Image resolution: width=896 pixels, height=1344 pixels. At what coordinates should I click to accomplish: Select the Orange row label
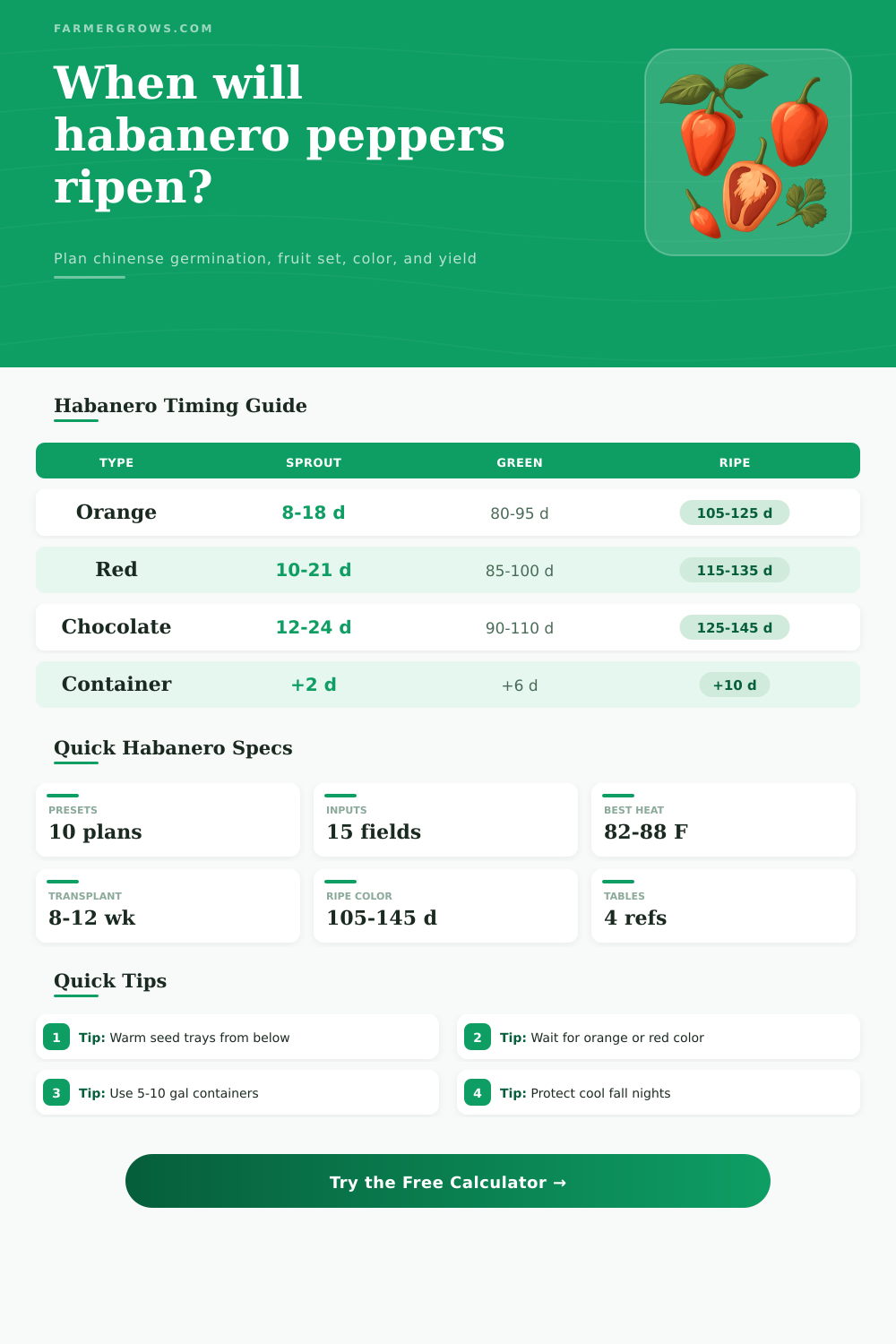(x=116, y=512)
